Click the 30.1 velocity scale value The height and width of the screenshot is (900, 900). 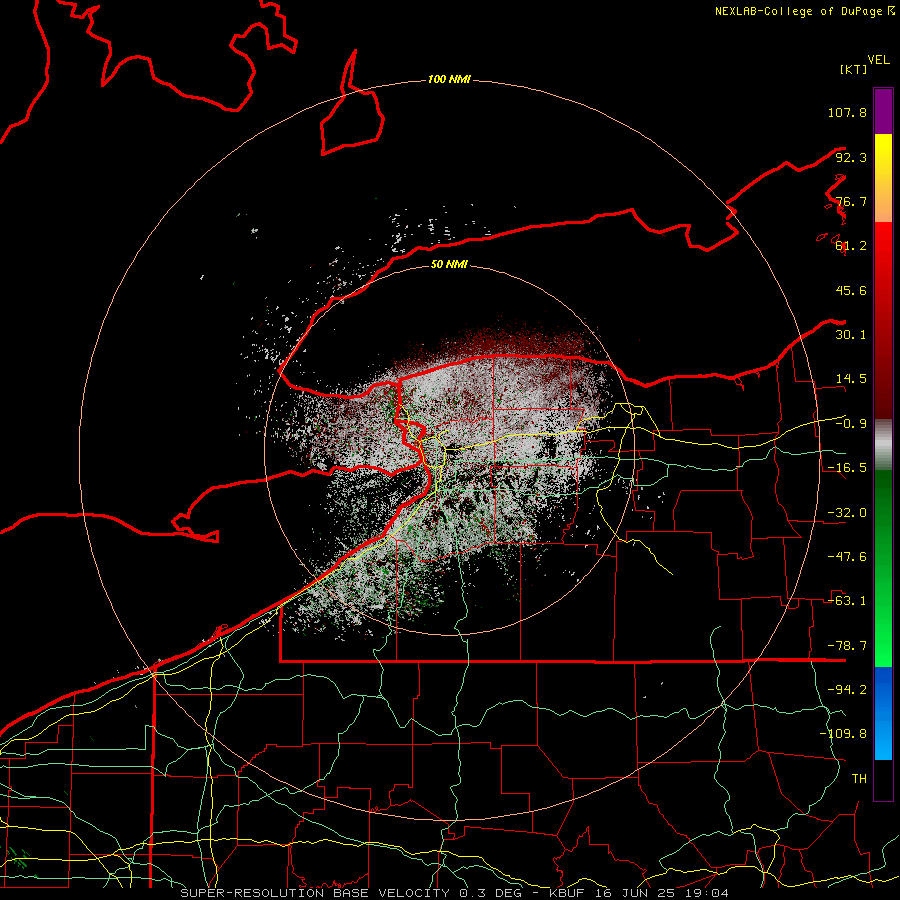click(x=851, y=335)
